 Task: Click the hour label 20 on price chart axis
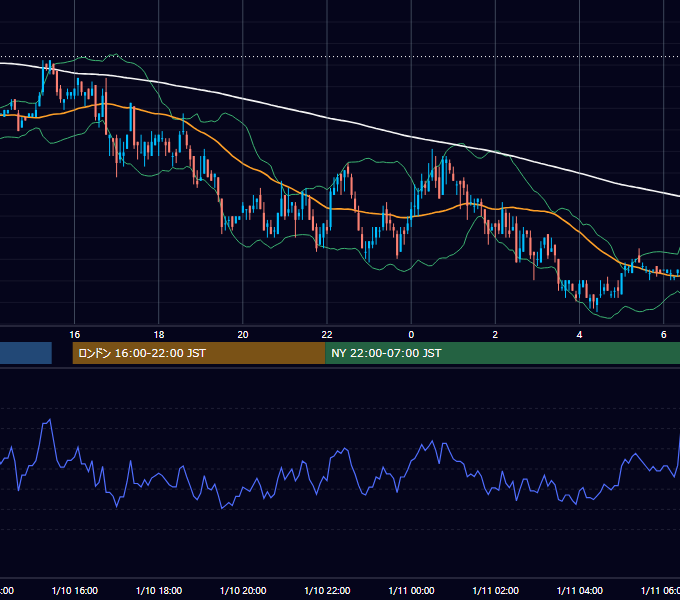coord(243,334)
